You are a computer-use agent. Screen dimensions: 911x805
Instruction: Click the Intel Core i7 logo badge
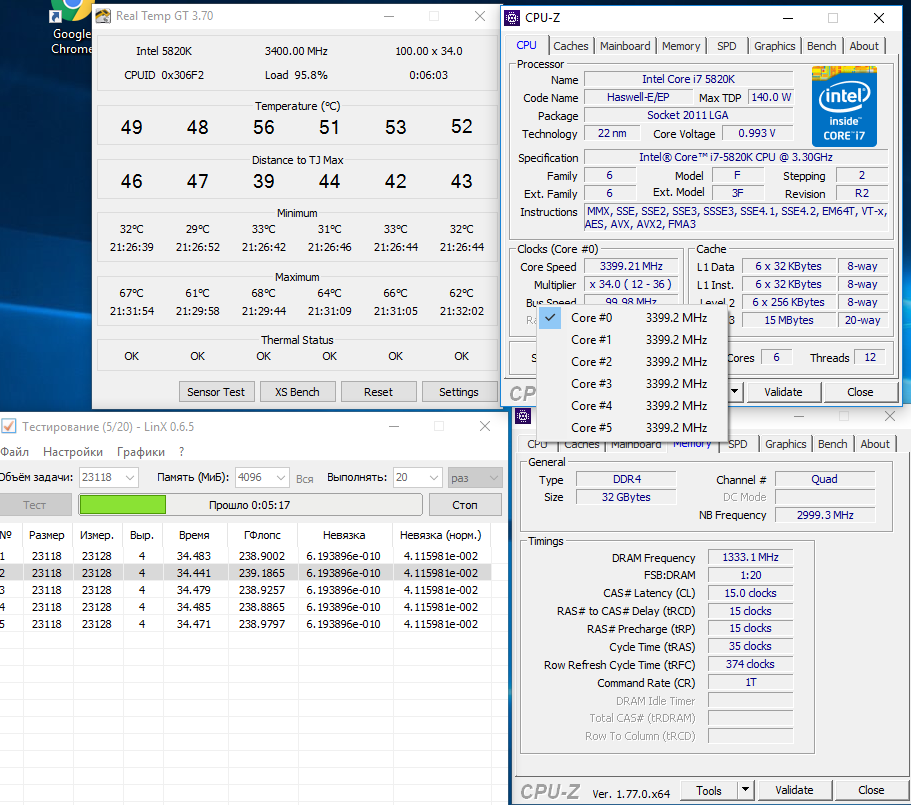tap(844, 106)
